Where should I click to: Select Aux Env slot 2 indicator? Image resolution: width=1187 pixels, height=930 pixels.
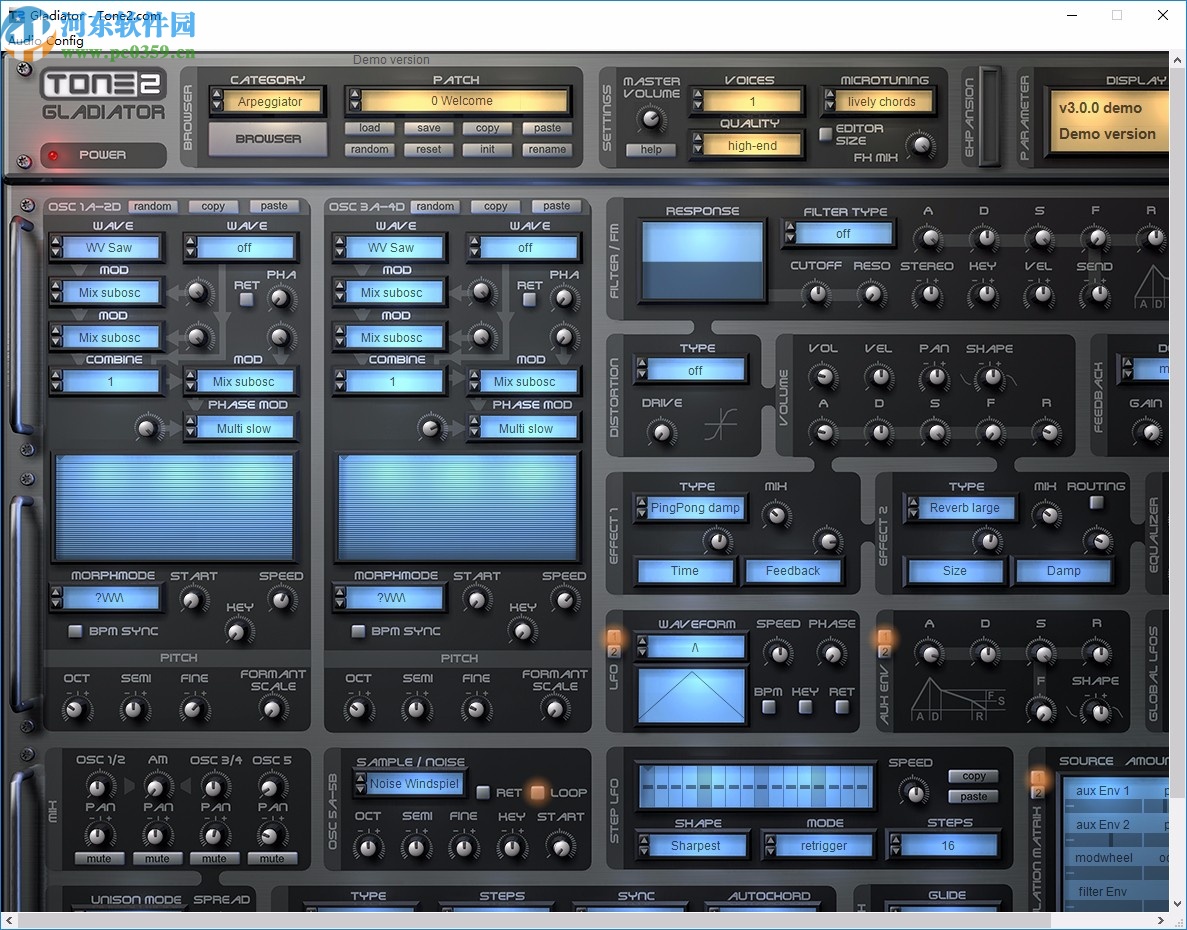[x=883, y=652]
